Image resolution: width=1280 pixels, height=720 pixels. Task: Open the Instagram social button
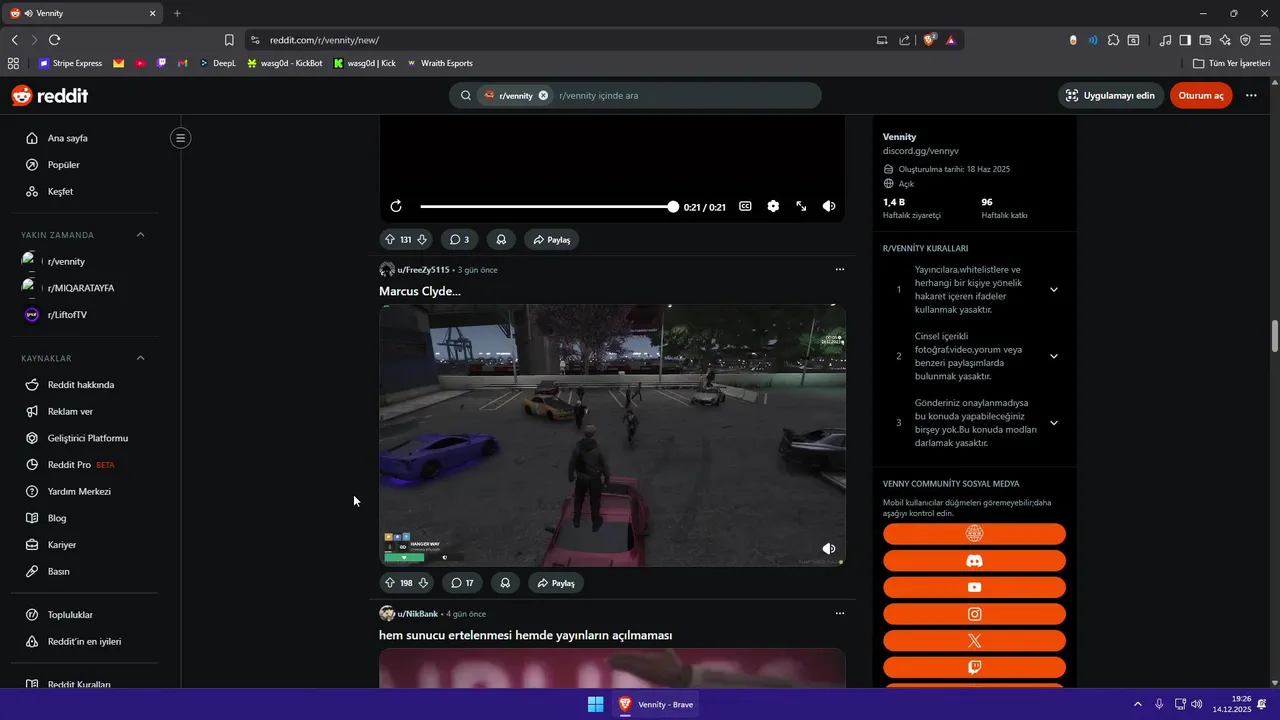974,614
